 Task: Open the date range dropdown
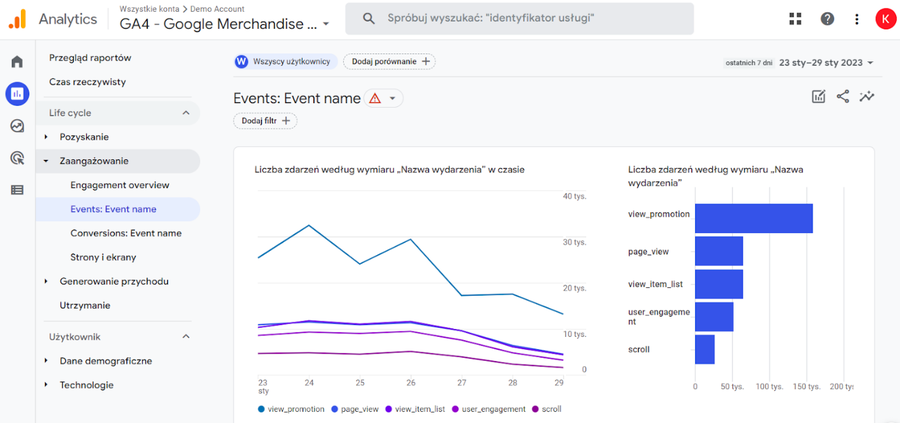[826, 63]
